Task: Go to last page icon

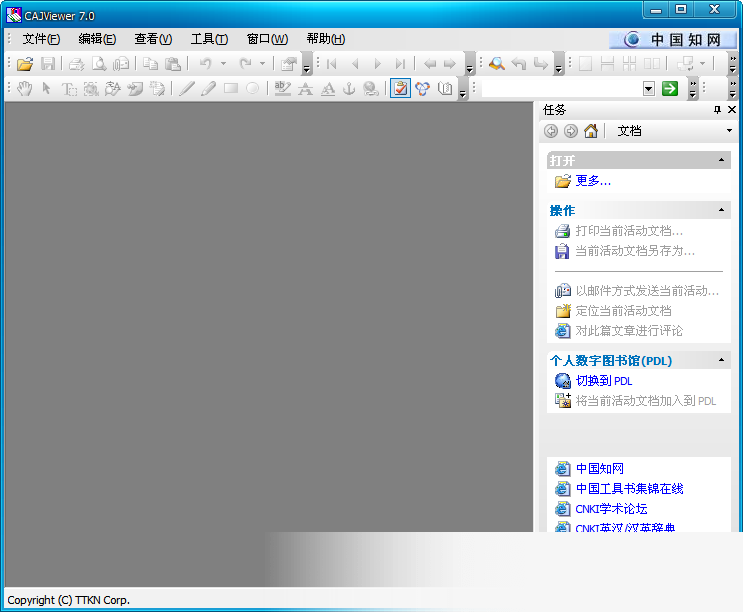Action: (x=400, y=63)
